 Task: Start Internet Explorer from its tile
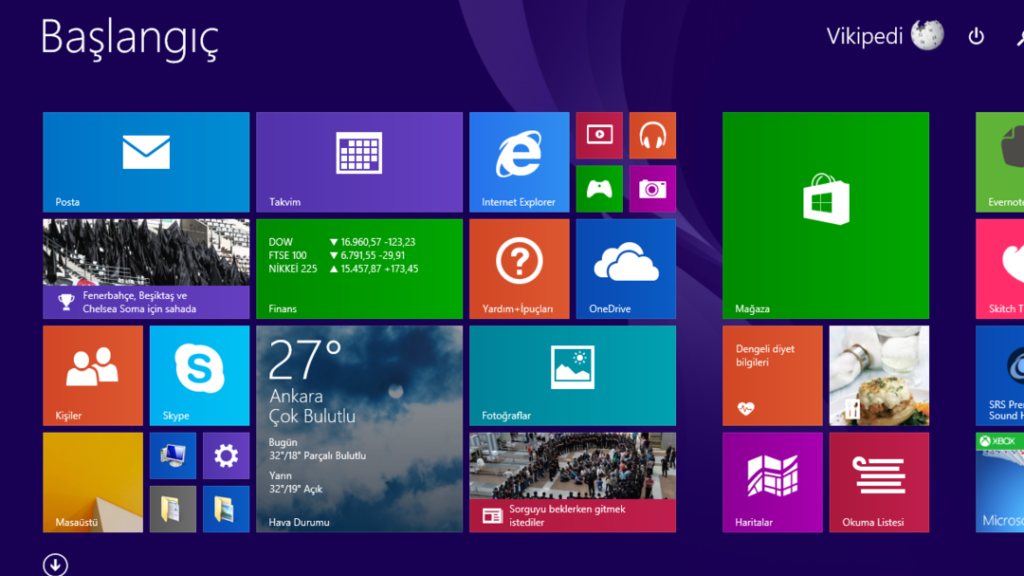click(x=519, y=162)
